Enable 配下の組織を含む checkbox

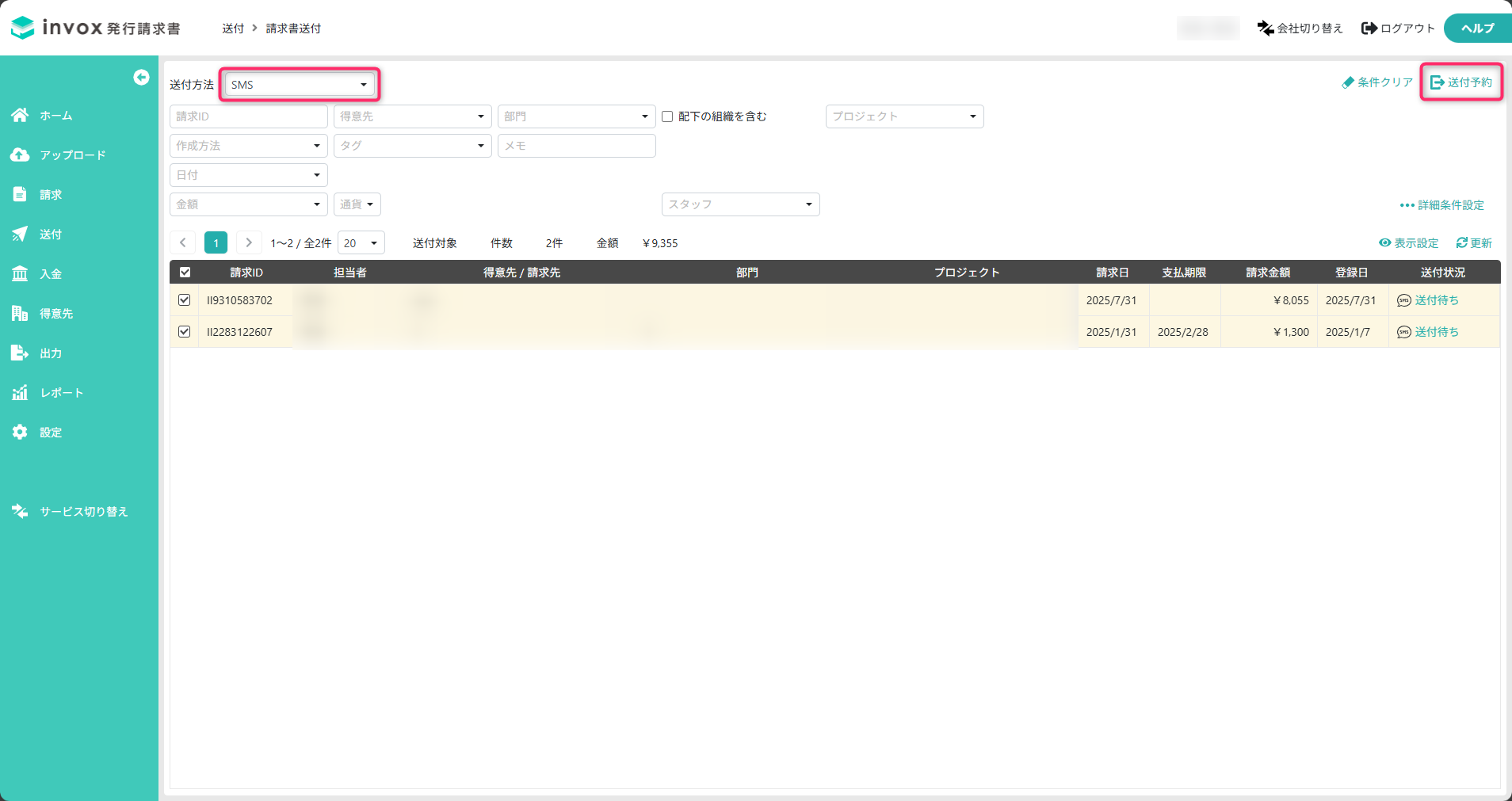coord(667,116)
